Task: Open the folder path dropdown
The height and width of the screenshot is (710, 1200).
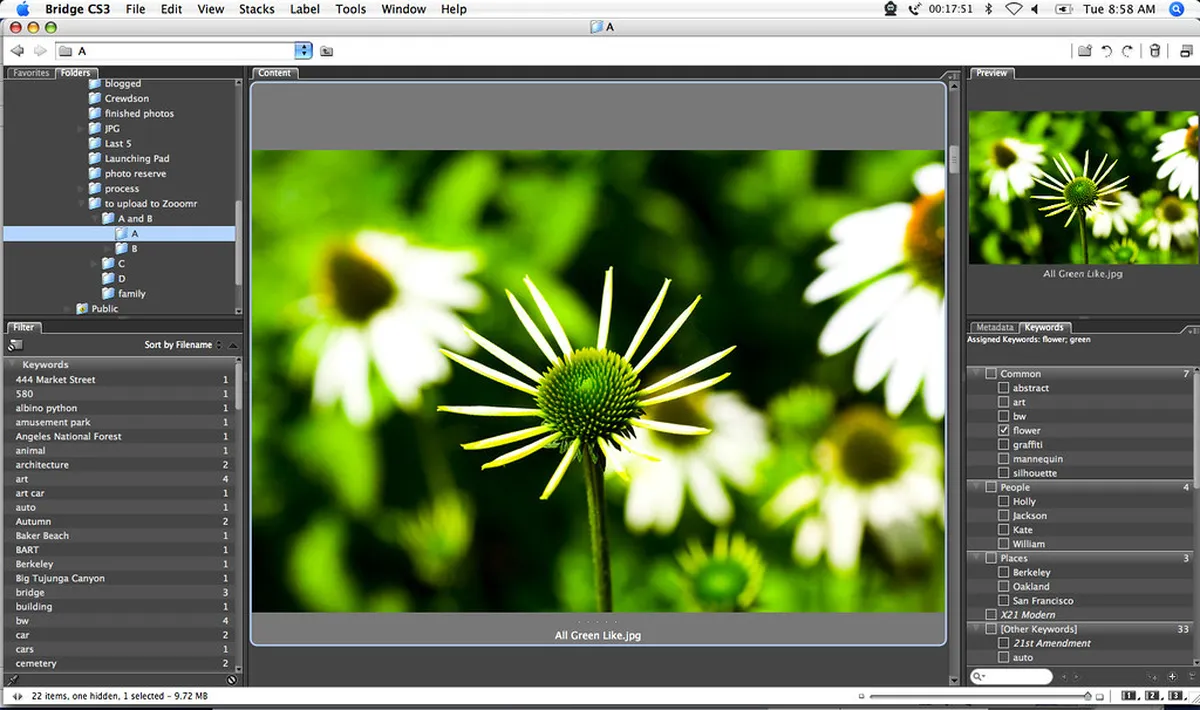Action: pyautogui.click(x=303, y=51)
